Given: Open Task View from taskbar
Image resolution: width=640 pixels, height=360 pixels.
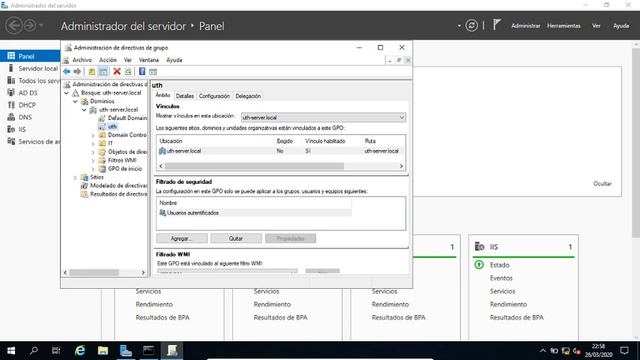Looking at the screenshot, I should 56,351.
